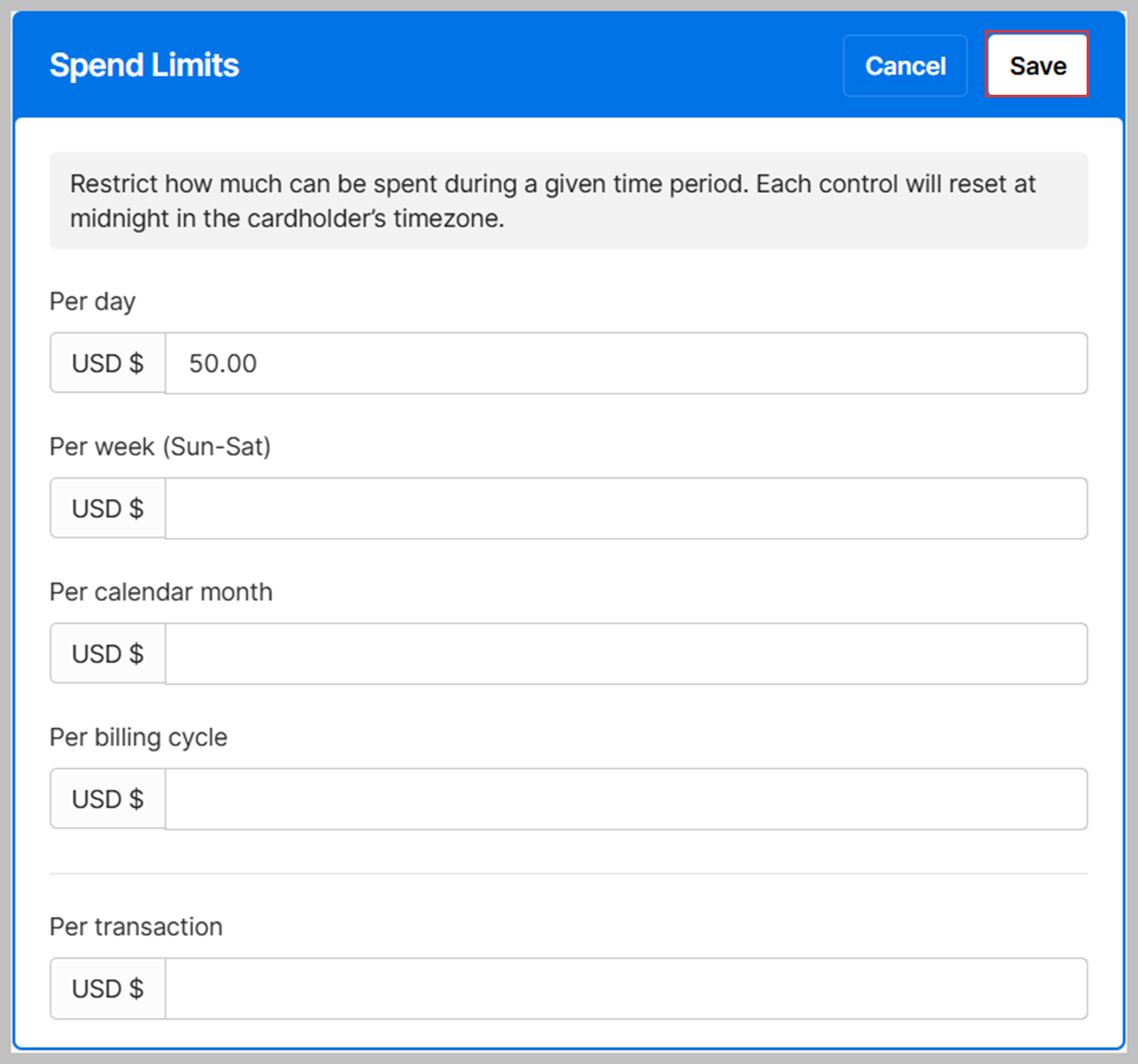Click the Per billing cycle label
Viewport: 1138px width, 1064px height.
pos(139,737)
